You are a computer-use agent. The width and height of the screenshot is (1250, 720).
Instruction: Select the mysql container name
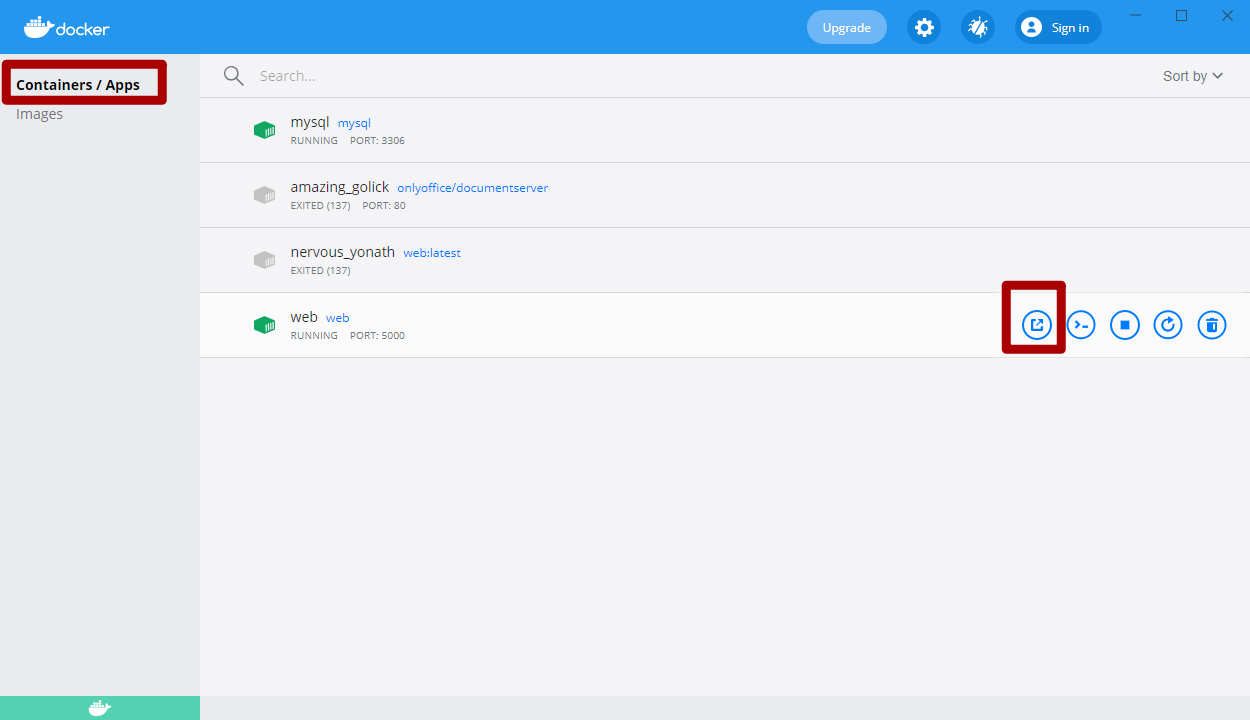[x=310, y=122]
